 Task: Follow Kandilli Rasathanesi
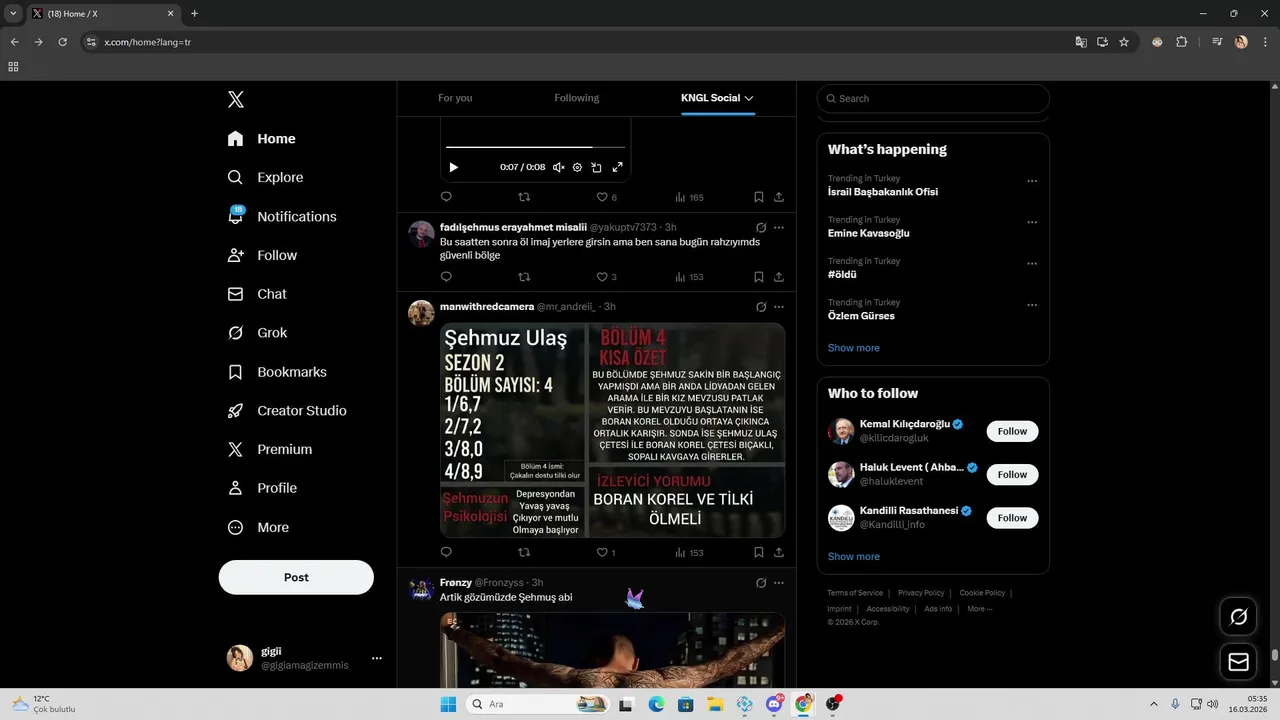1012,518
